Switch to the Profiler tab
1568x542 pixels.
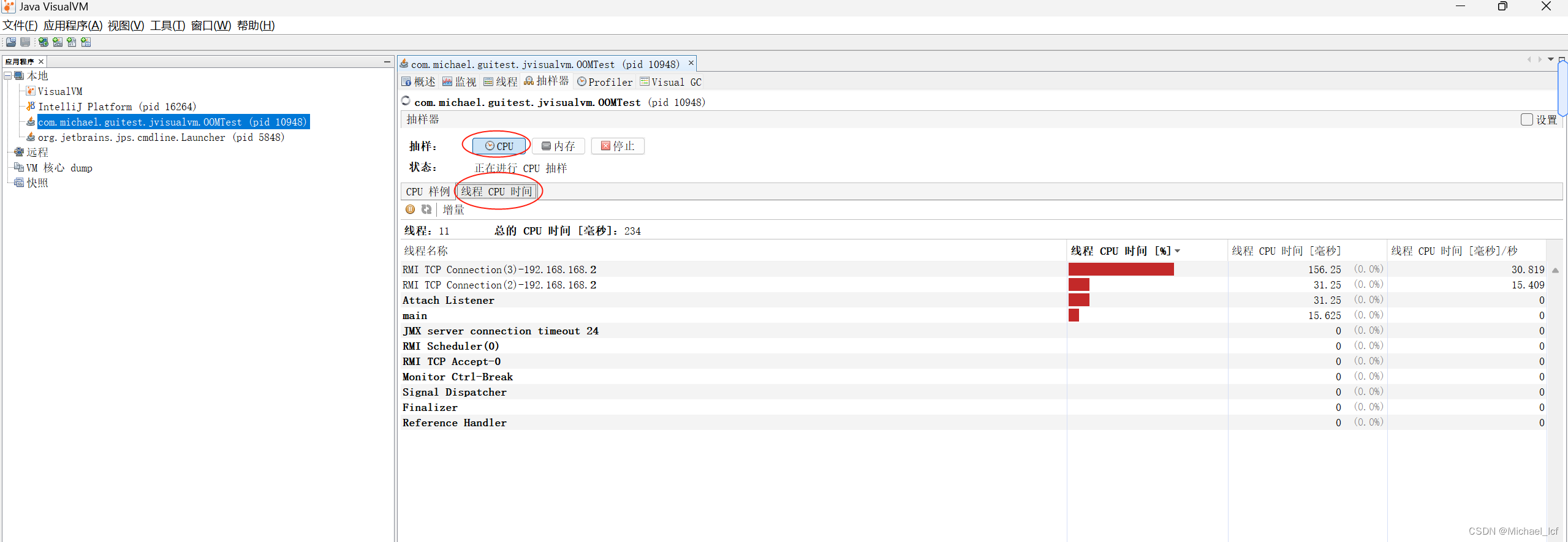(x=605, y=82)
